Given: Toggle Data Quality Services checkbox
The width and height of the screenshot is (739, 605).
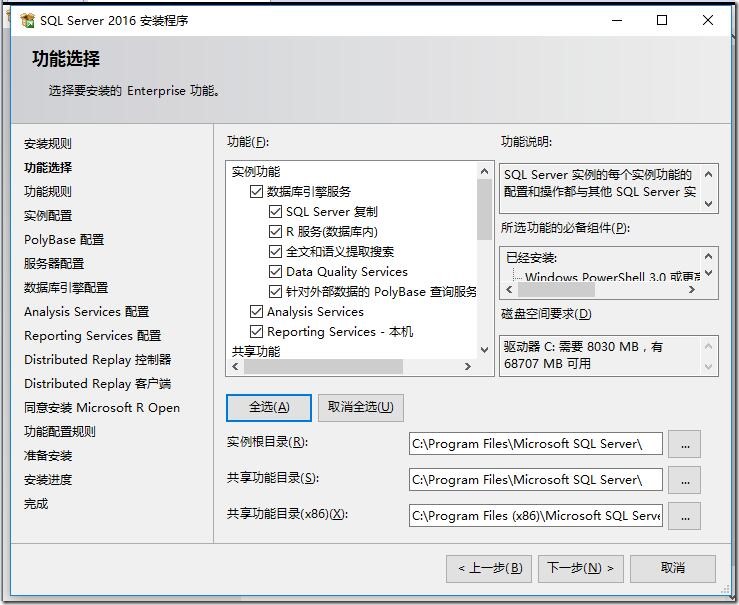Looking at the screenshot, I should pyautogui.click(x=275, y=271).
